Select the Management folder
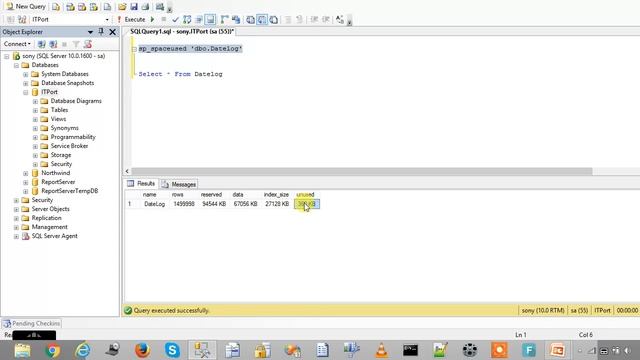 coord(49,227)
